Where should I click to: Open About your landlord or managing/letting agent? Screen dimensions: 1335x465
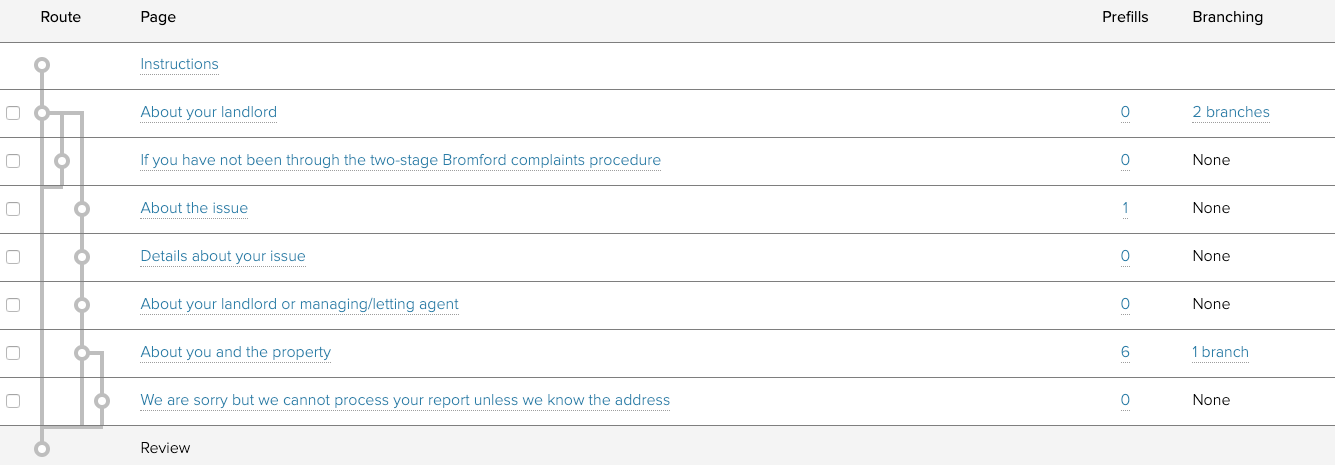[299, 304]
